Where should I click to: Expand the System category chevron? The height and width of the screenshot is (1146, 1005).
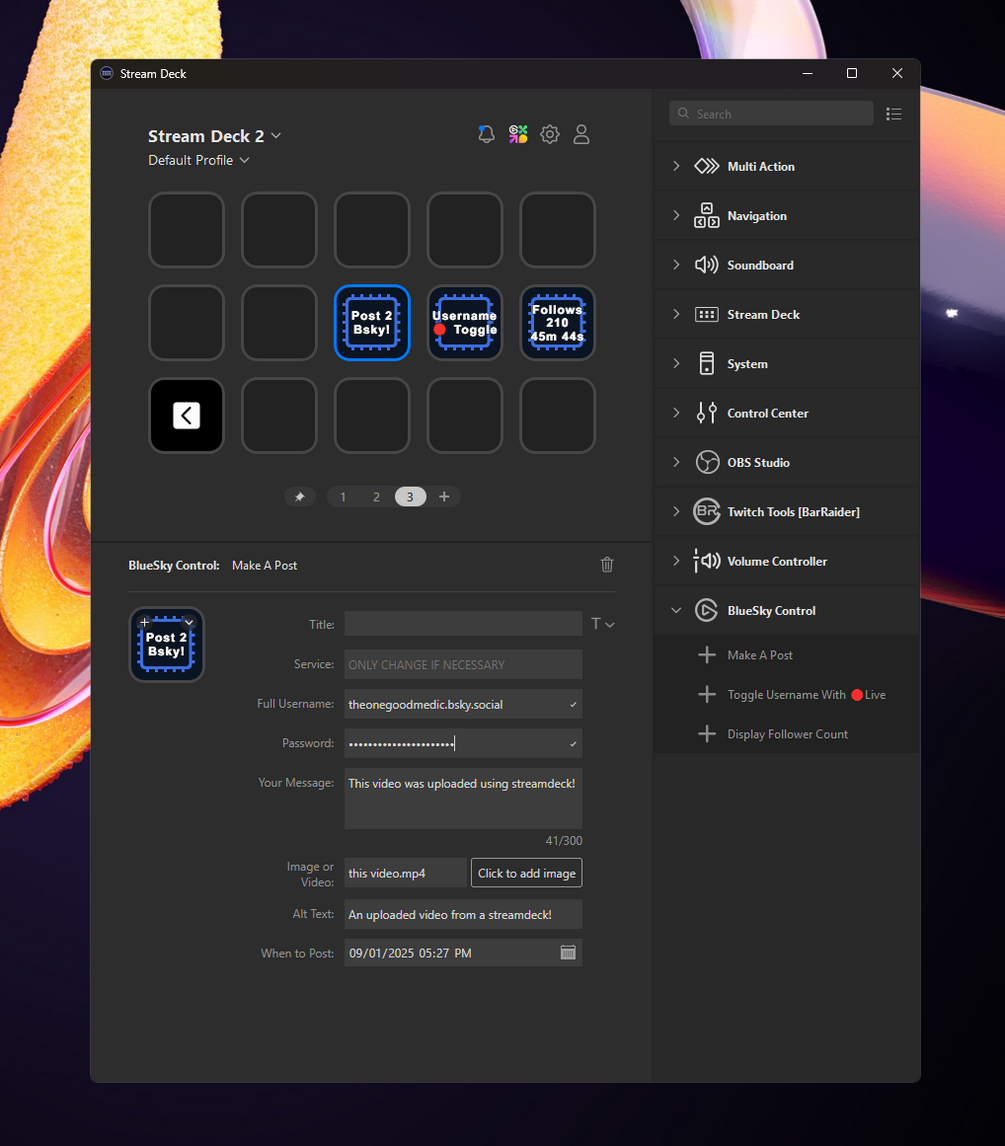point(676,364)
